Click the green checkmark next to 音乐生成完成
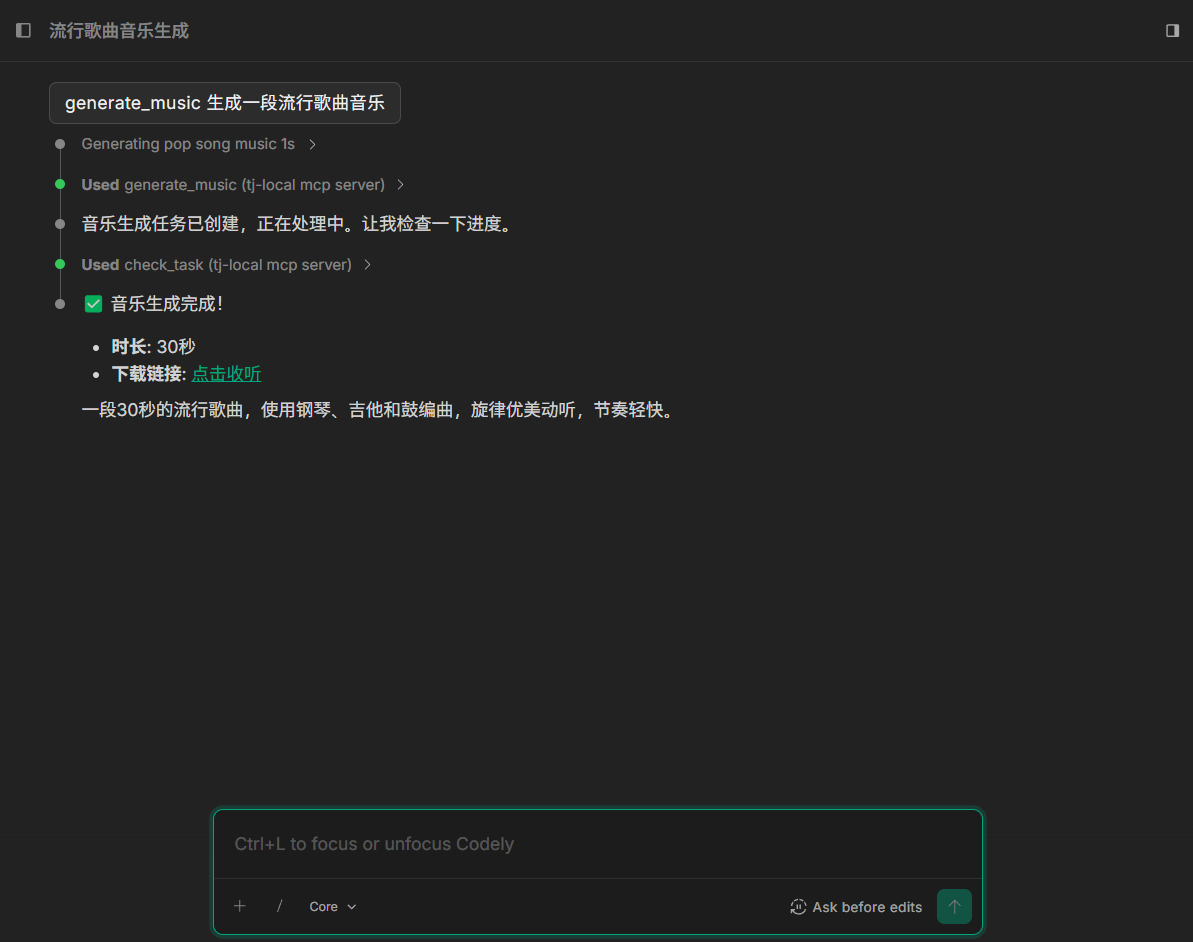Viewport: 1193px width, 942px height. (x=94, y=304)
